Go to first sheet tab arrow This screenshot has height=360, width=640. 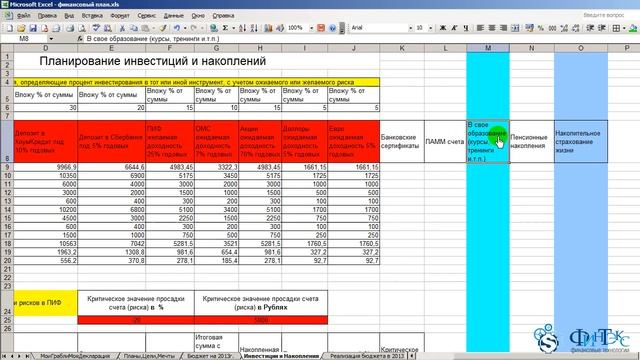(4, 356)
